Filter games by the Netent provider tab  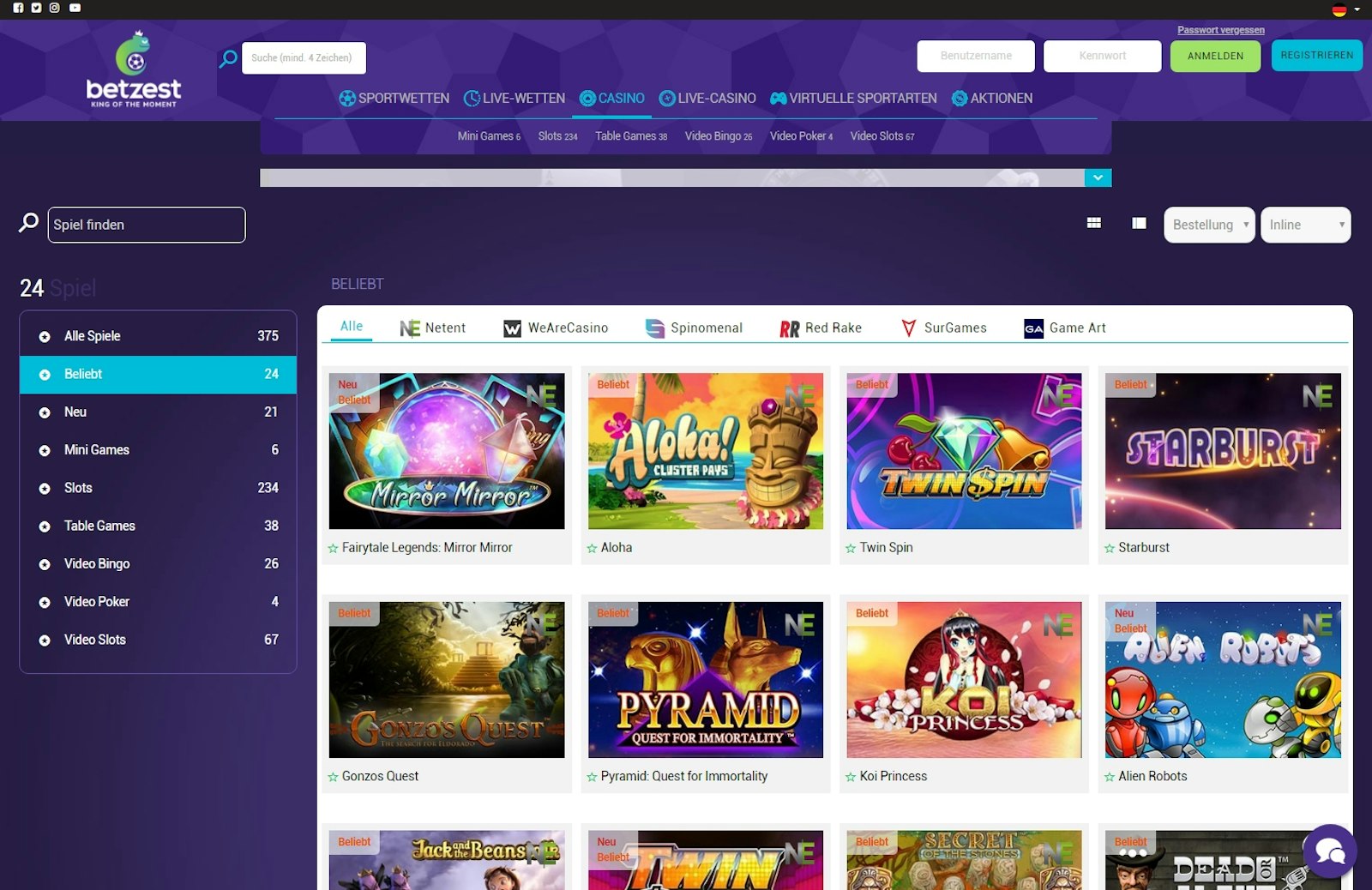point(432,328)
